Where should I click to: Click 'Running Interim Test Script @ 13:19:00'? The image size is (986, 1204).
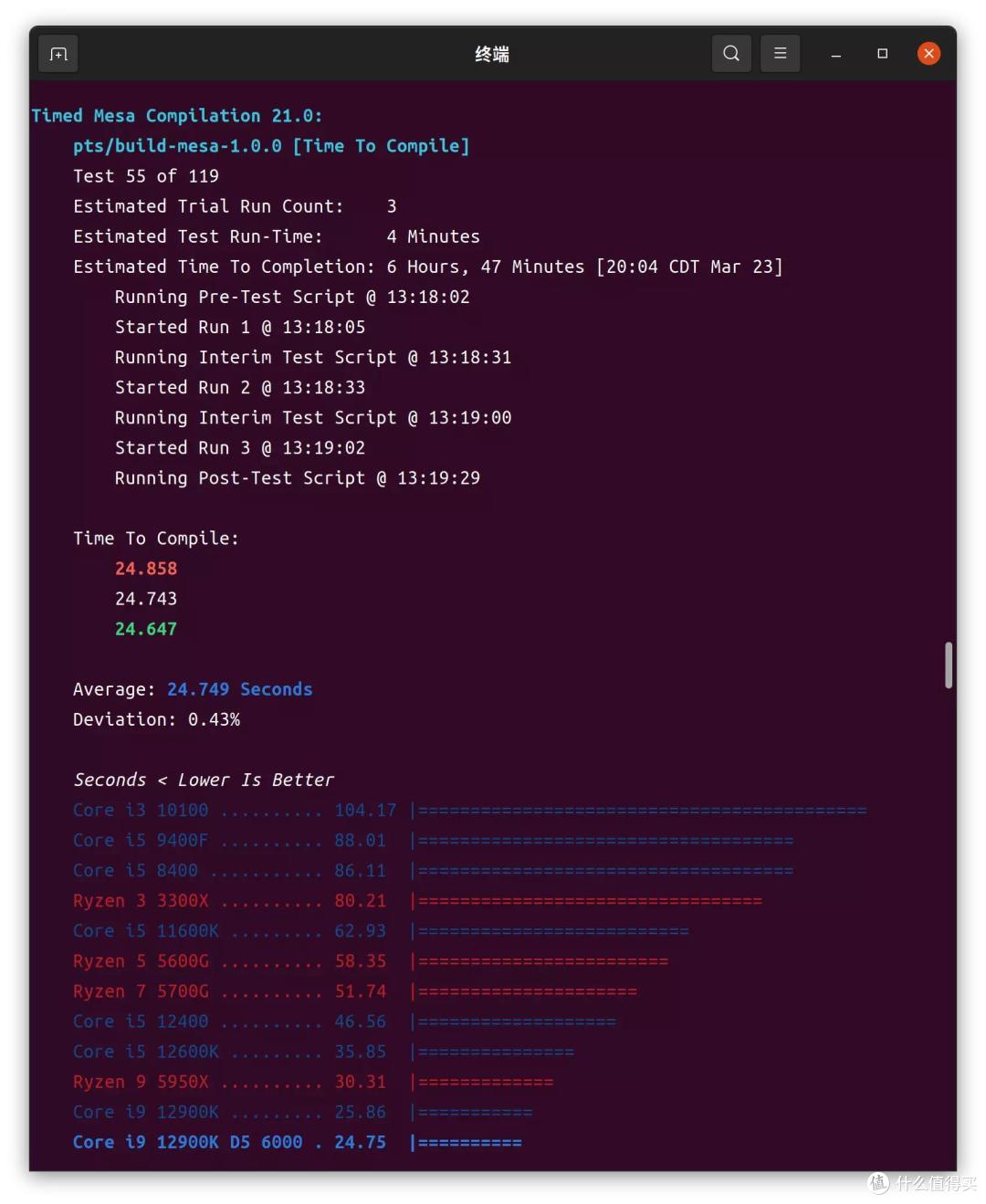313,417
